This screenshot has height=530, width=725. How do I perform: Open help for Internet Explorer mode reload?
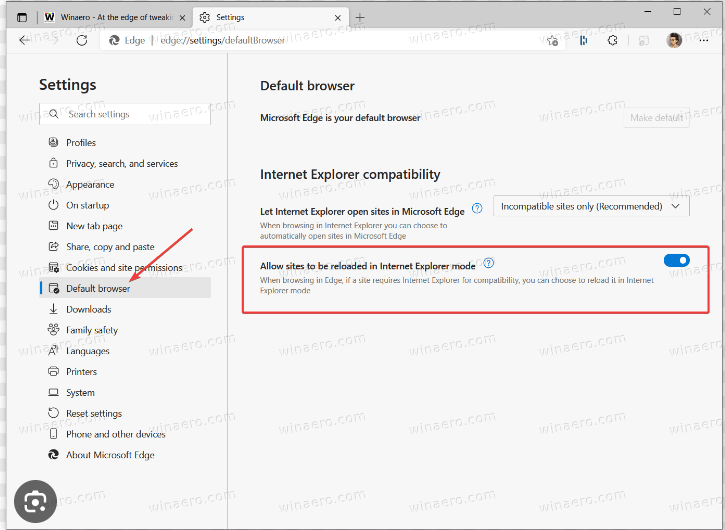489,263
